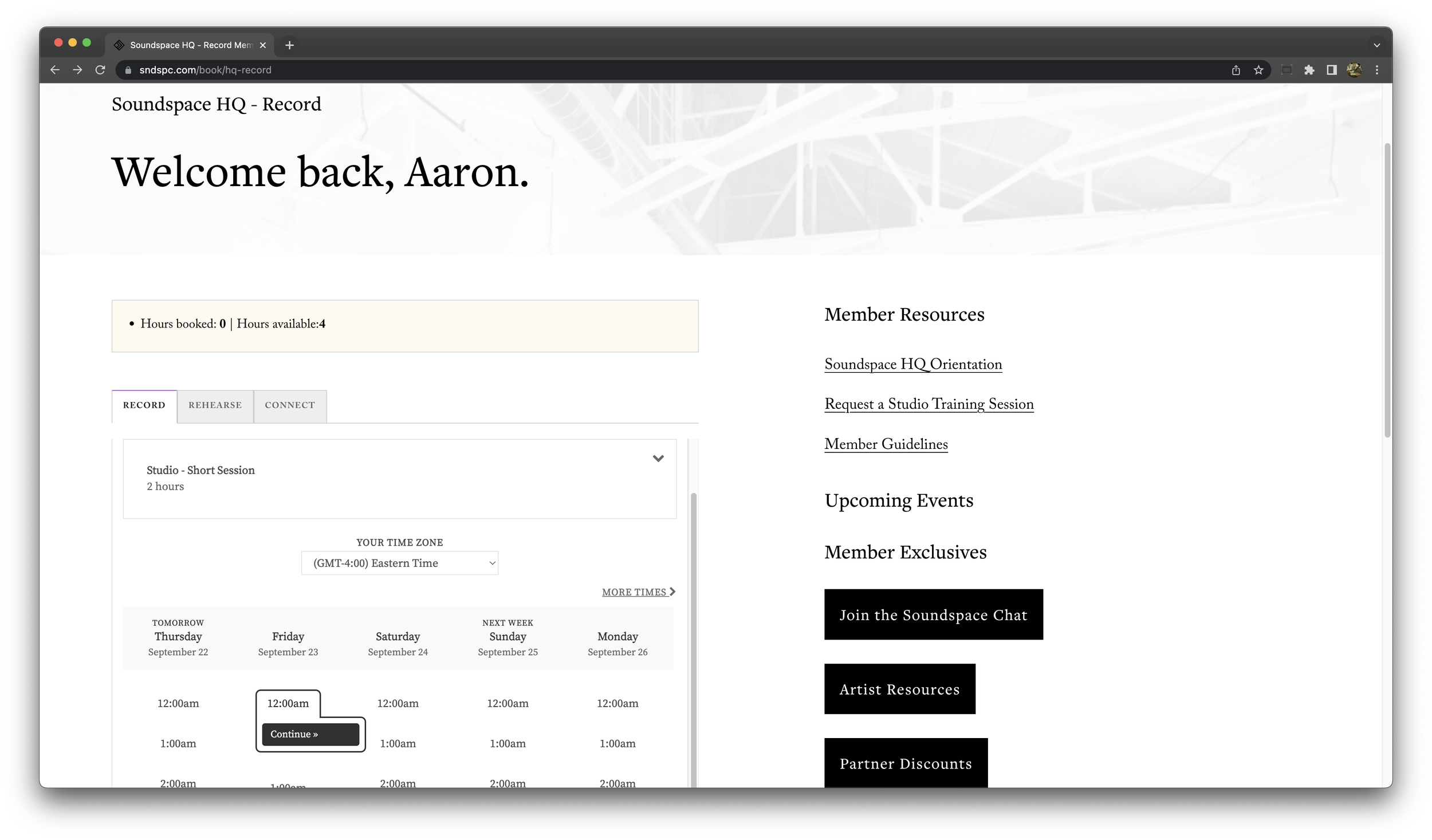Click the browser forward arrow
The image size is (1432, 840).
(x=77, y=70)
